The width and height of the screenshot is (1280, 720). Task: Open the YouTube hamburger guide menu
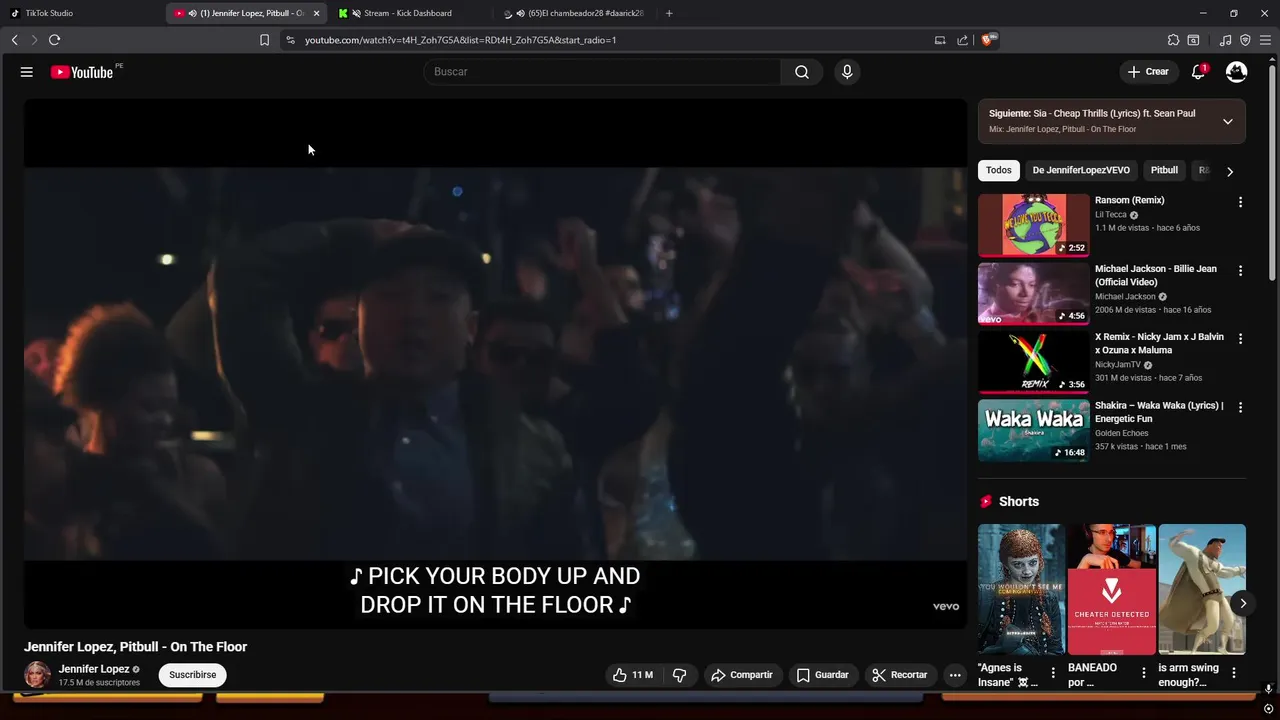point(27,72)
